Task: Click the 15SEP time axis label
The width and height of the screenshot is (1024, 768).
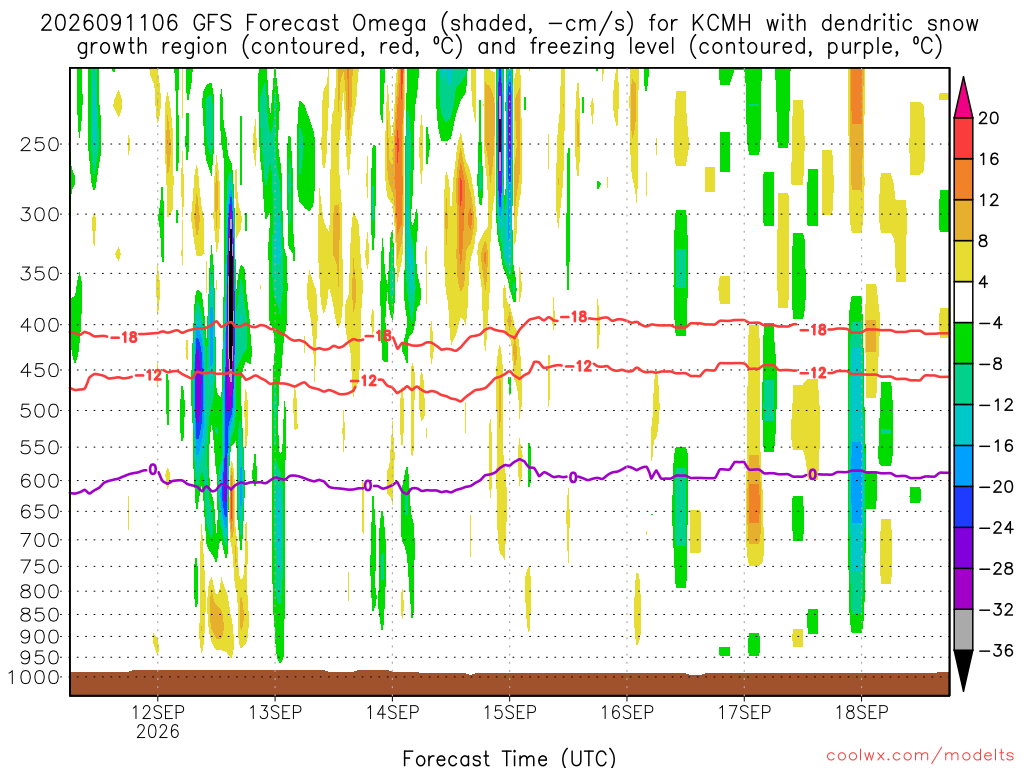Action: (509, 712)
